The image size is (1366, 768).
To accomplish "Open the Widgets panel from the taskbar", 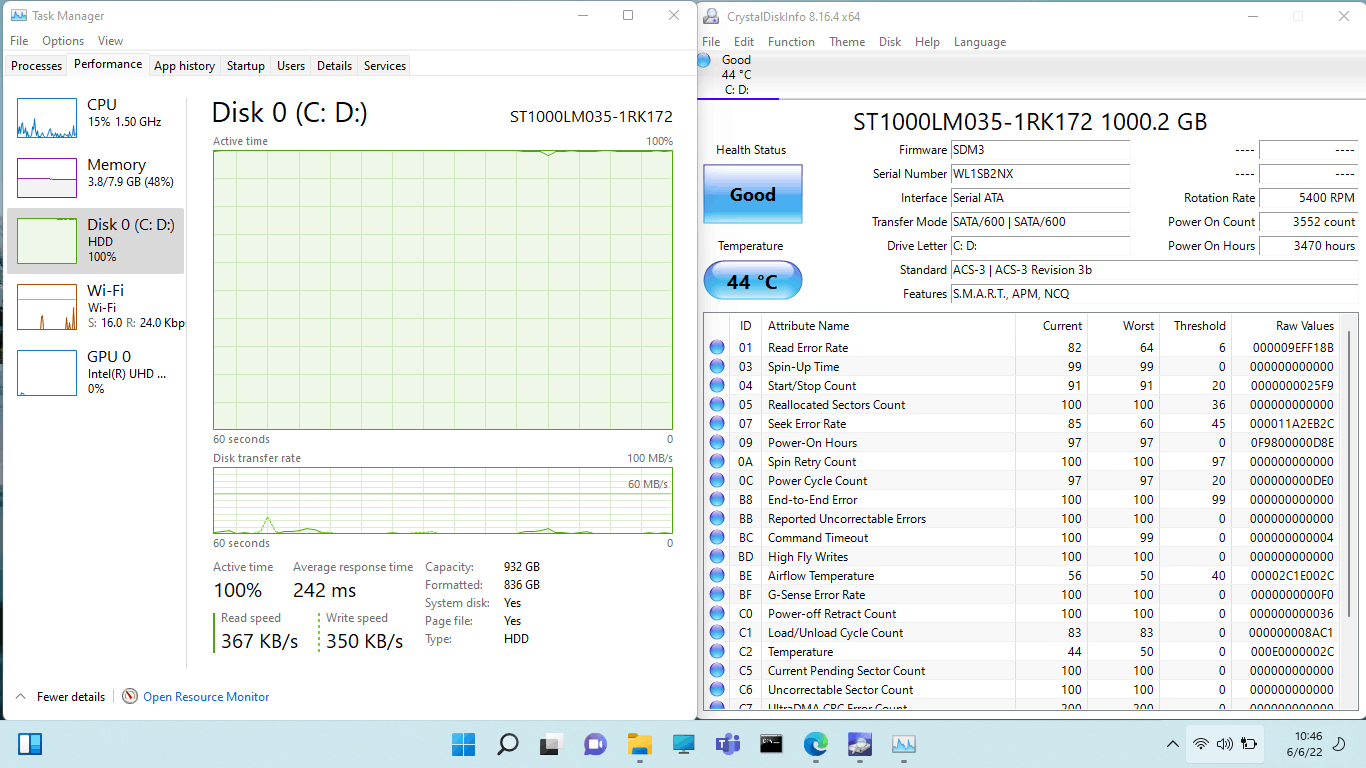I will (30, 744).
